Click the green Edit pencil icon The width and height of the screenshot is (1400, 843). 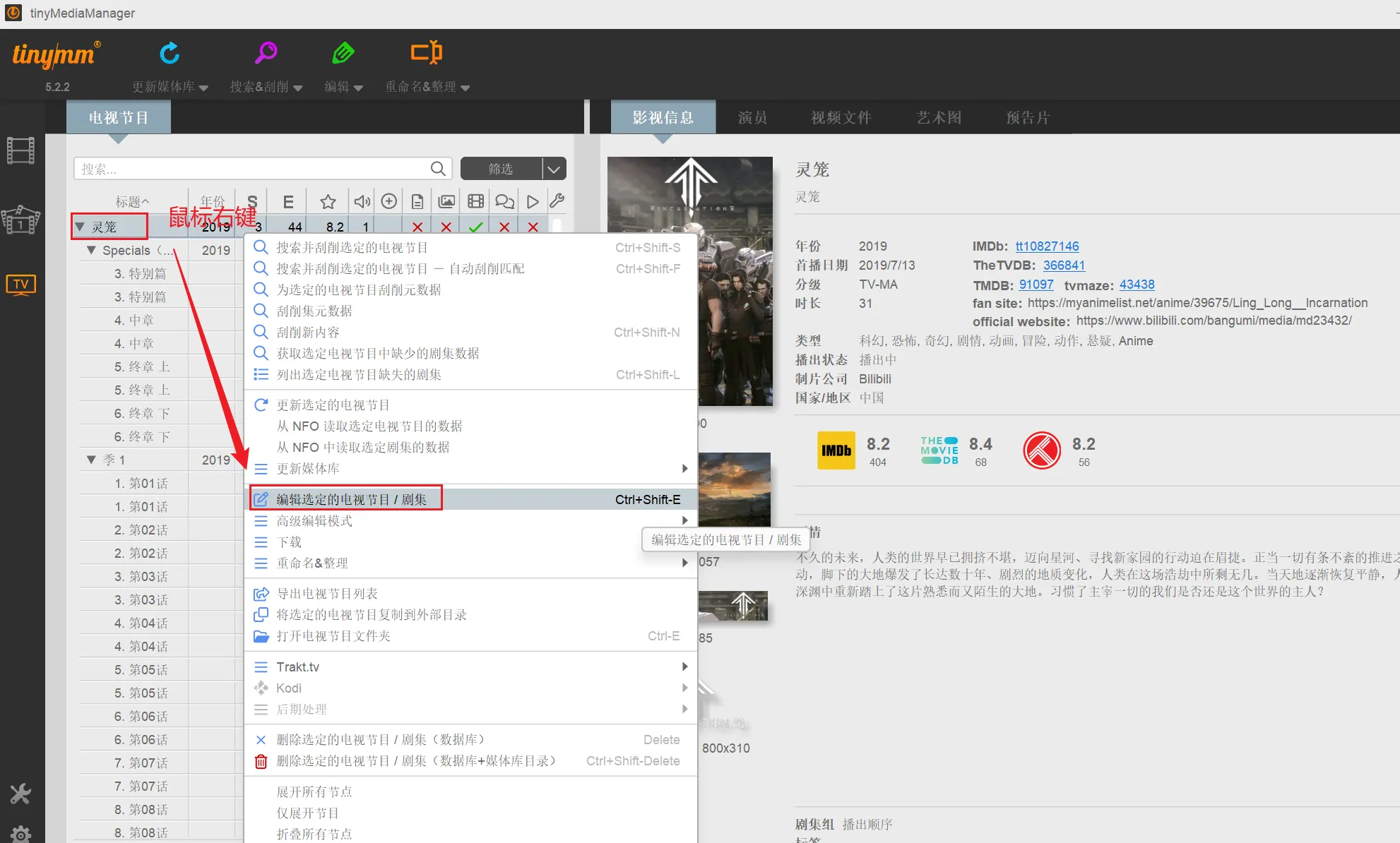click(343, 53)
